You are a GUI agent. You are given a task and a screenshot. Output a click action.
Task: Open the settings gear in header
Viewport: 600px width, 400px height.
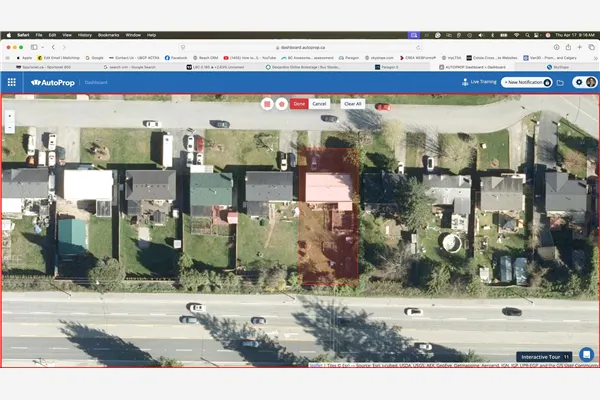(x=578, y=82)
